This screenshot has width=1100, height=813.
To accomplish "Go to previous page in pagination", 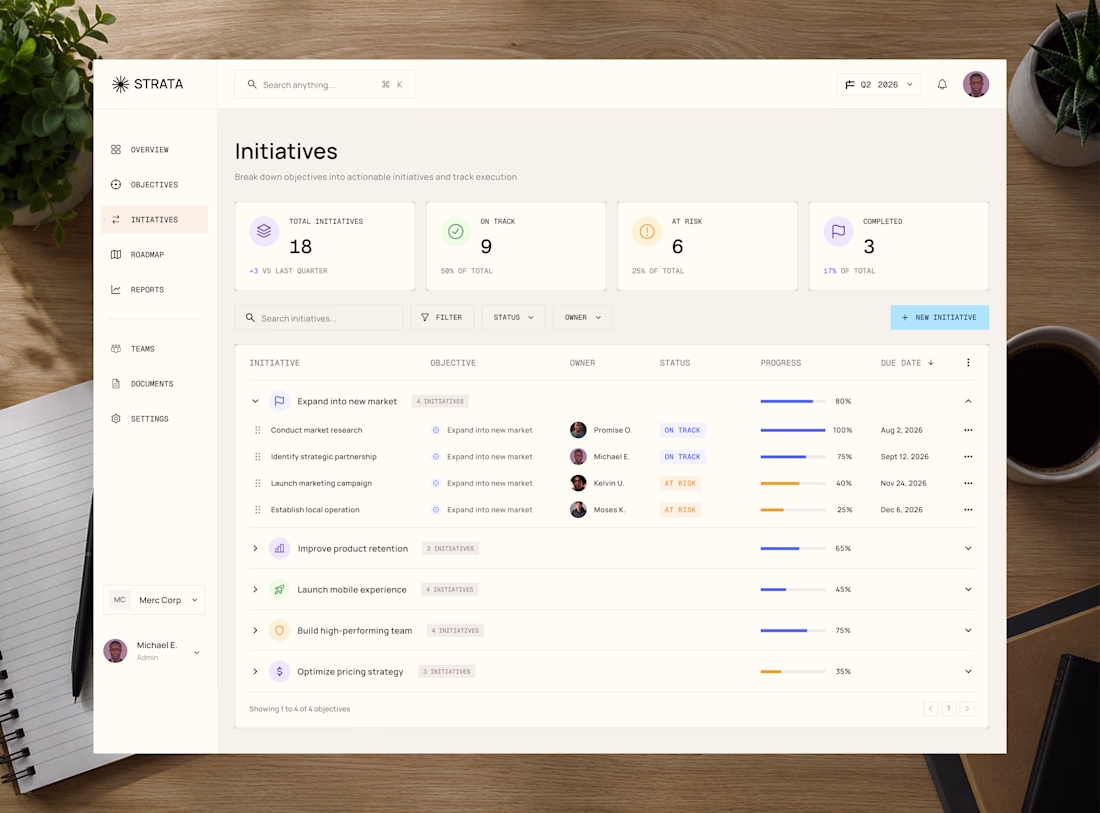I will coord(931,708).
